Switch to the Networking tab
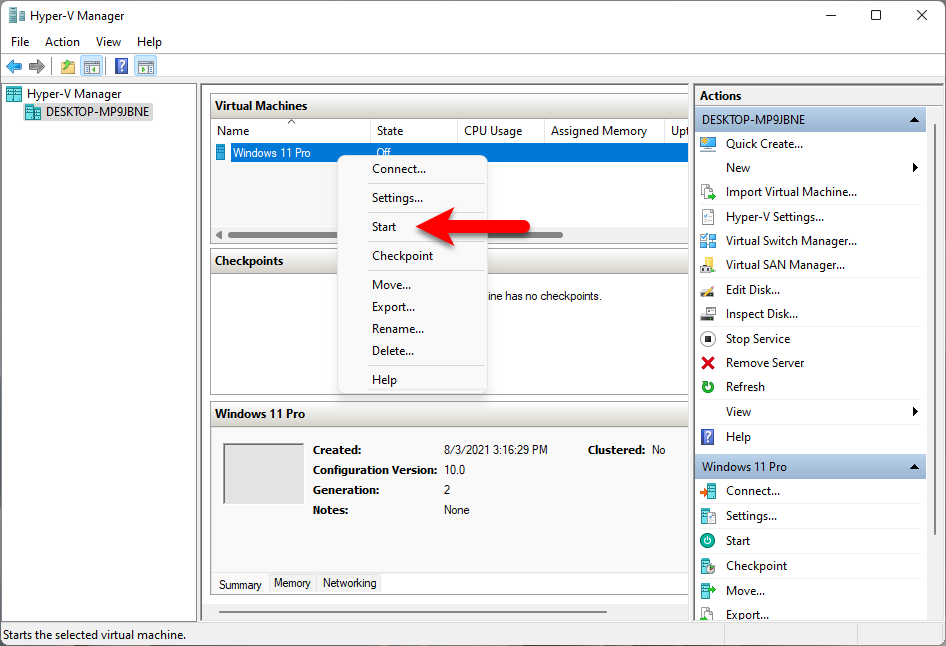This screenshot has height=646, width=946. click(349, 583)
